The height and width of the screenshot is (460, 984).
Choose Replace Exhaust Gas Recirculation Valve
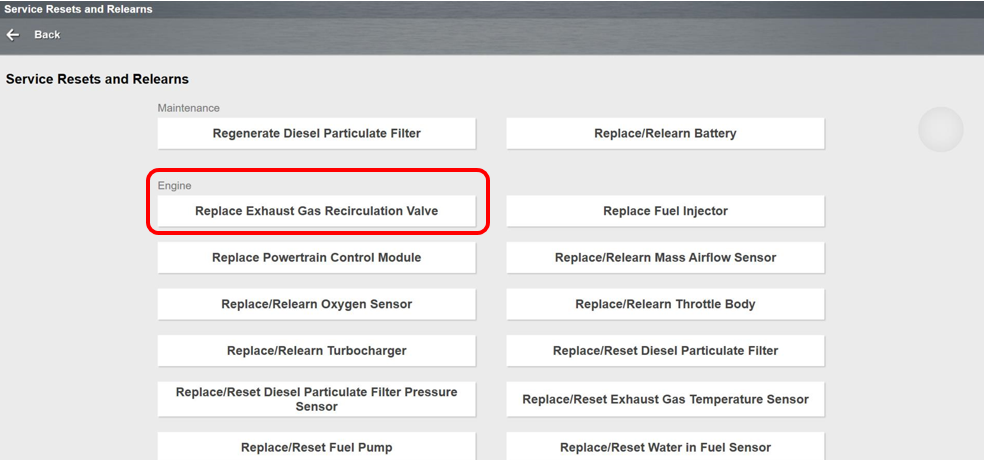[316, 211]
